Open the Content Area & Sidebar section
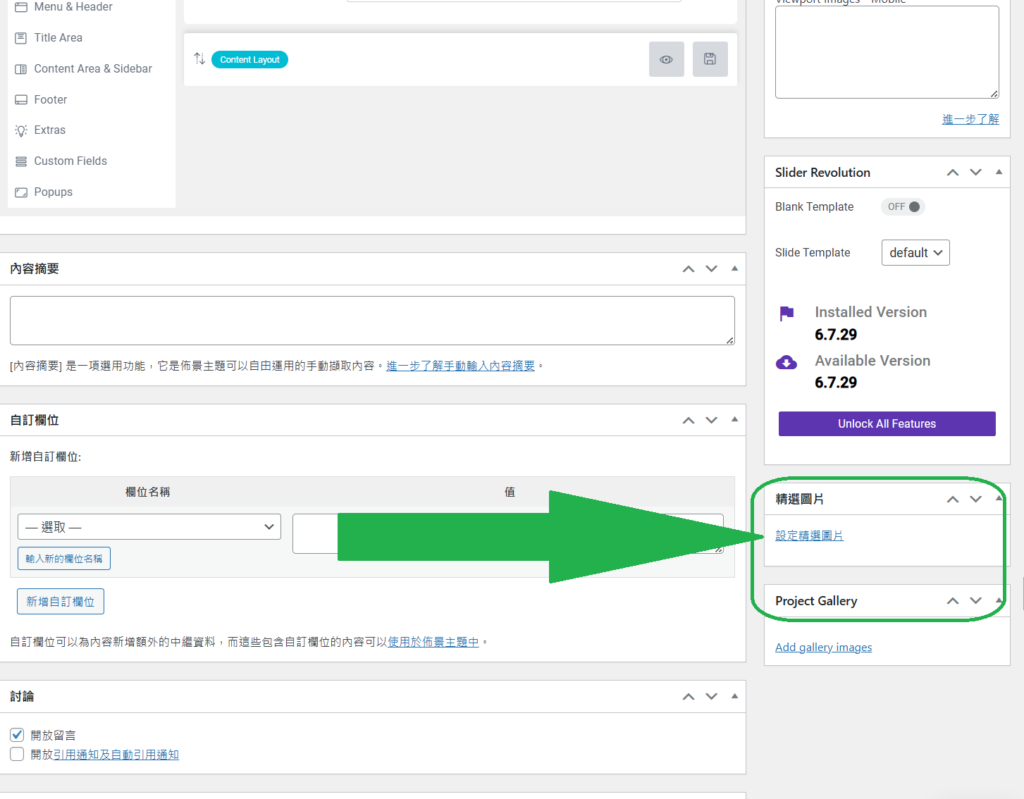This screenshot has height=799, width=1024. [92, 69]
